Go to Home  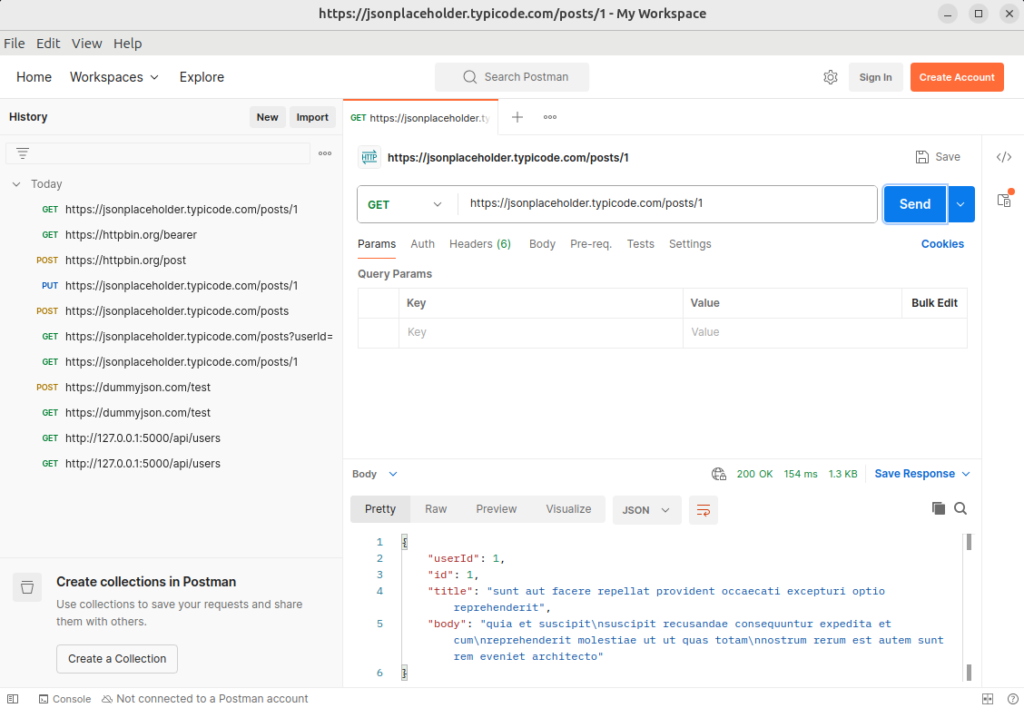(34, 77)
